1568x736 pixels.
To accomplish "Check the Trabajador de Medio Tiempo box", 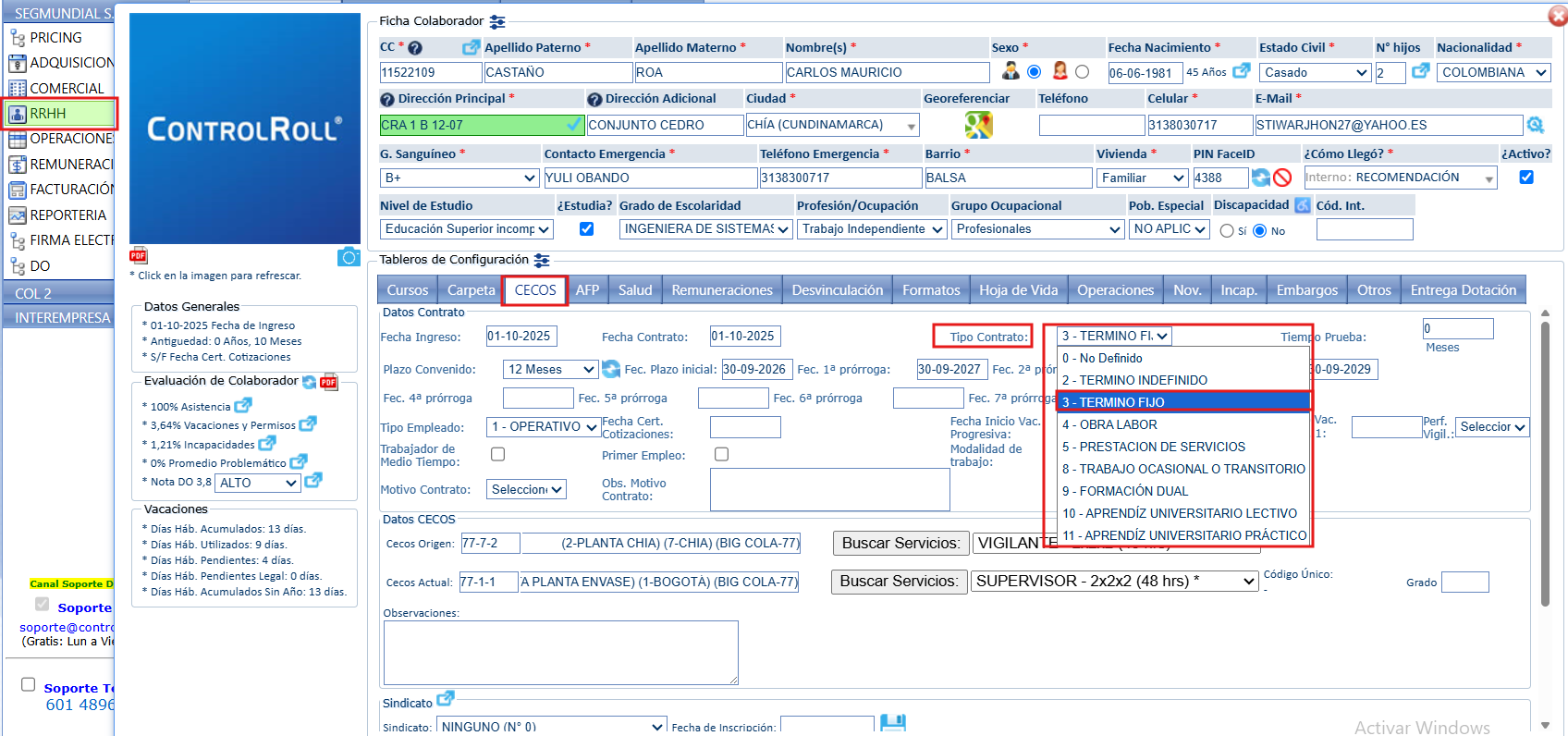I will pyautogui.click(x=497, y=454).
